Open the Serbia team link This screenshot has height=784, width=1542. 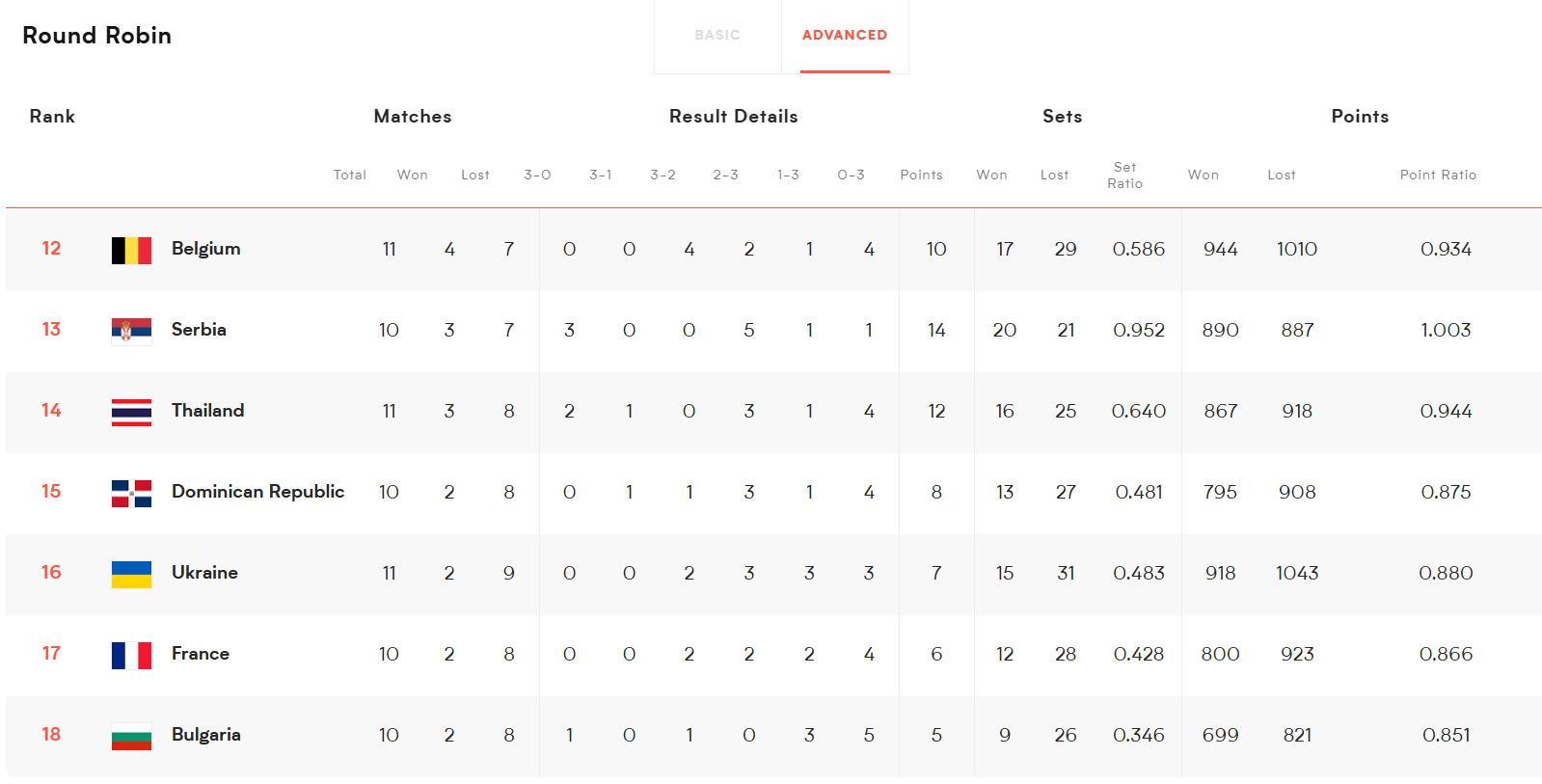click(x=199, y=330)
